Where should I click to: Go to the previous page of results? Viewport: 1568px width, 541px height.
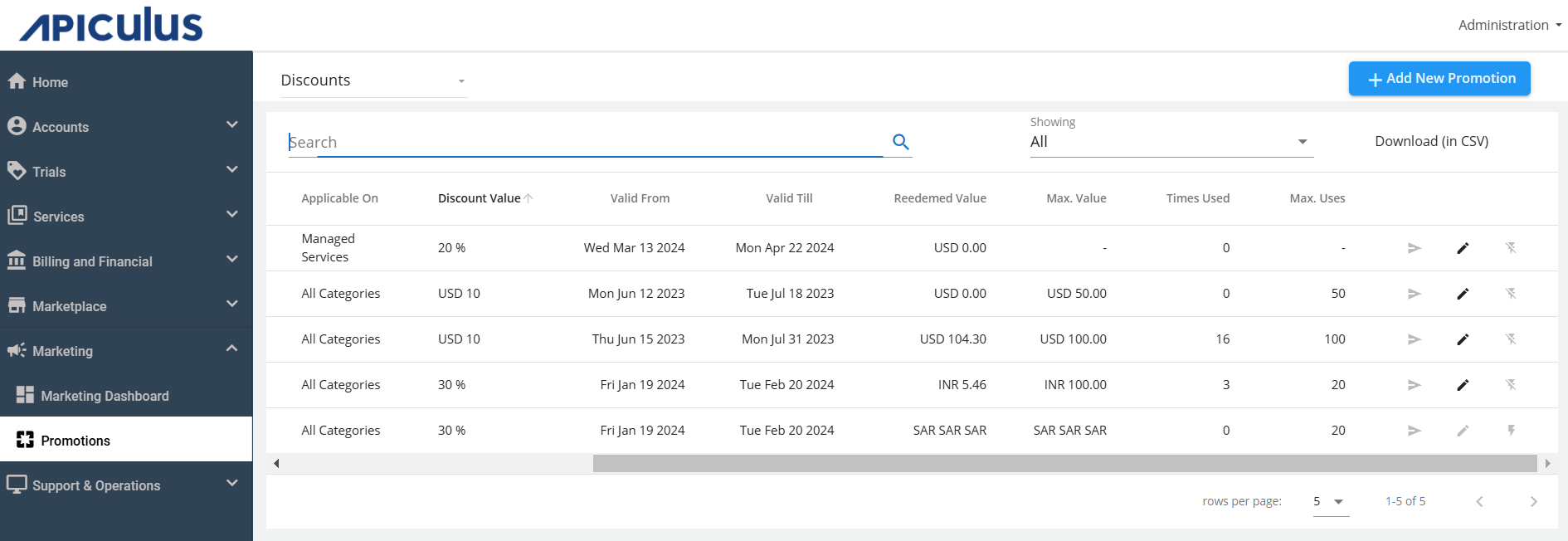(x=1479, y=501)
